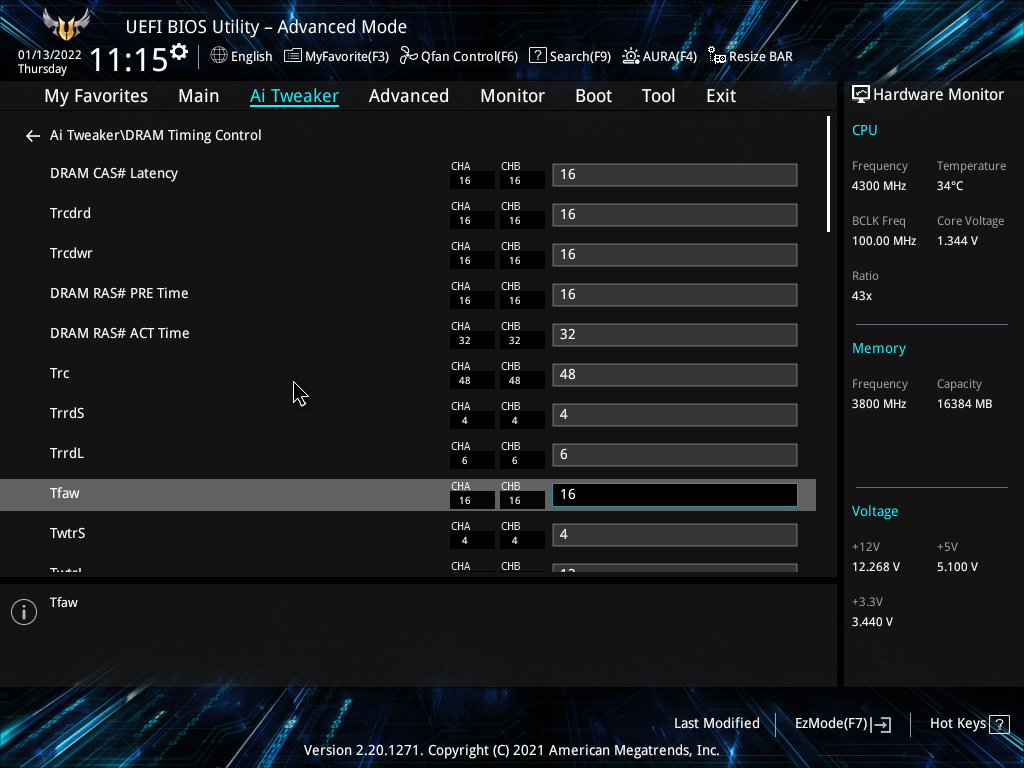
Task: Click DRAM CAS# Latency value field
Action: coord(675,174)
